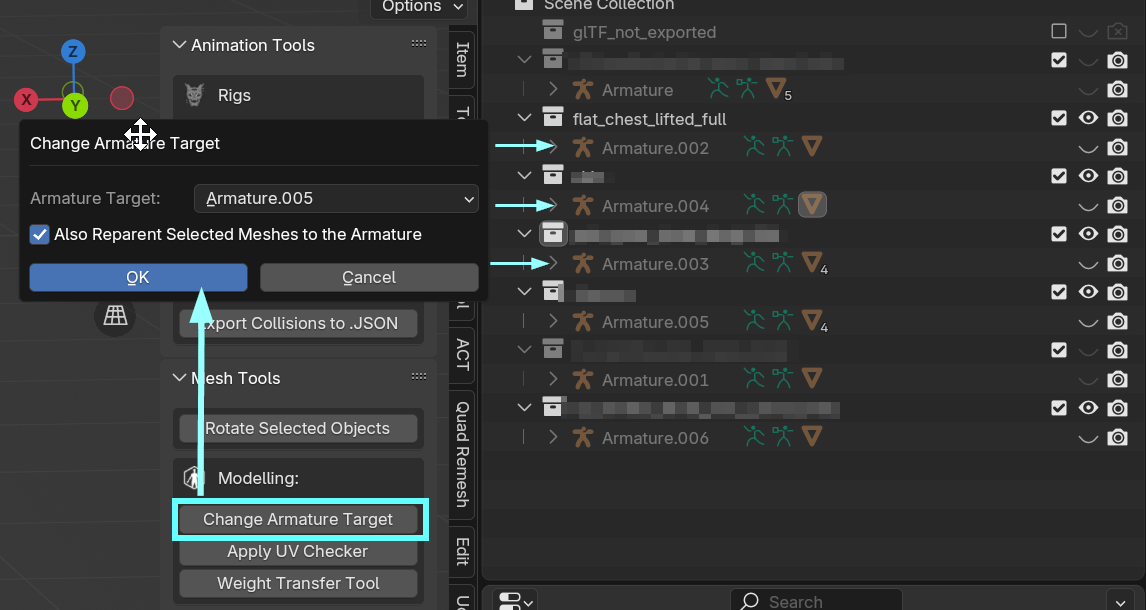Click camera render icon for Armature.005

[x=1118, y=322]
